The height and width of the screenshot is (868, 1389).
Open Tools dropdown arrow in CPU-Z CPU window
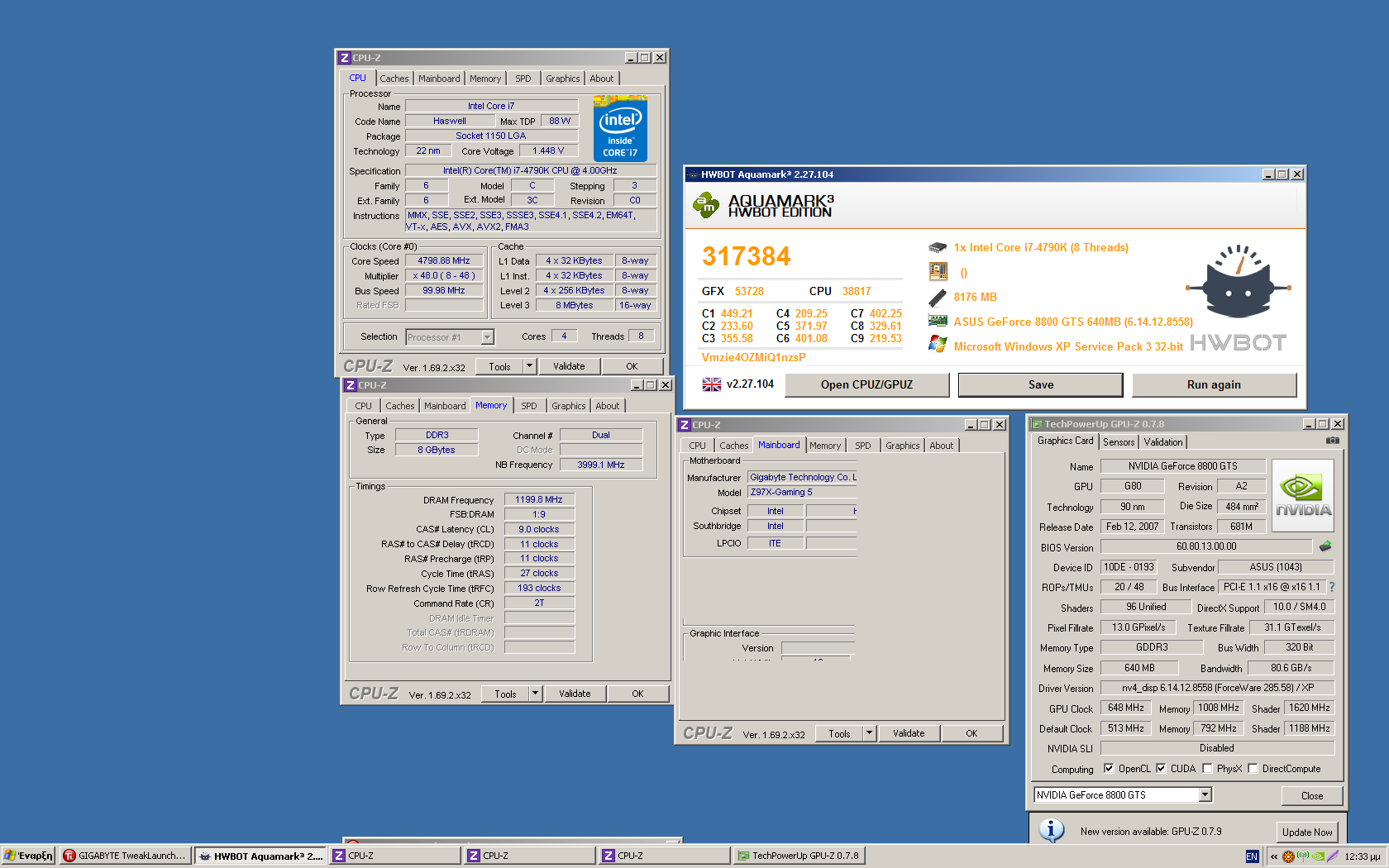[530, 366]
